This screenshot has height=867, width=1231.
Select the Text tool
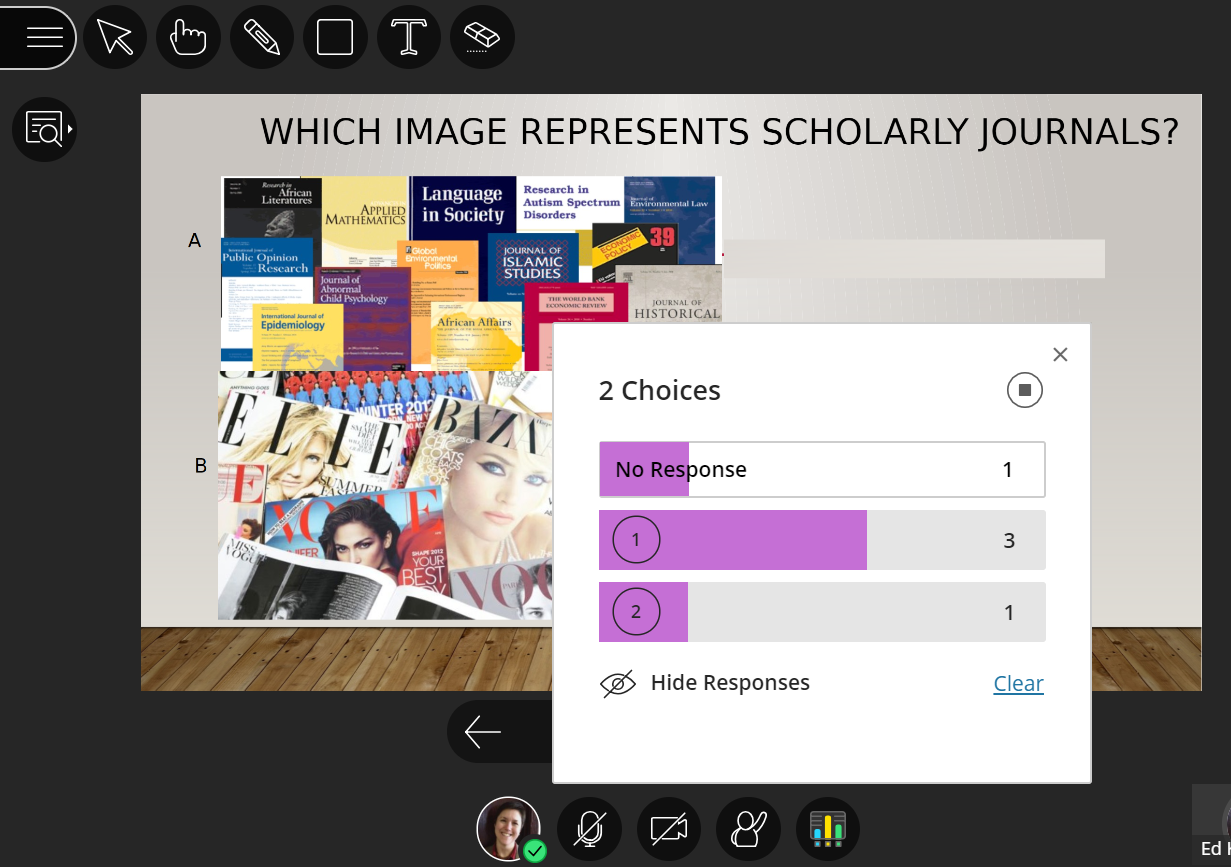coord(409,37)
